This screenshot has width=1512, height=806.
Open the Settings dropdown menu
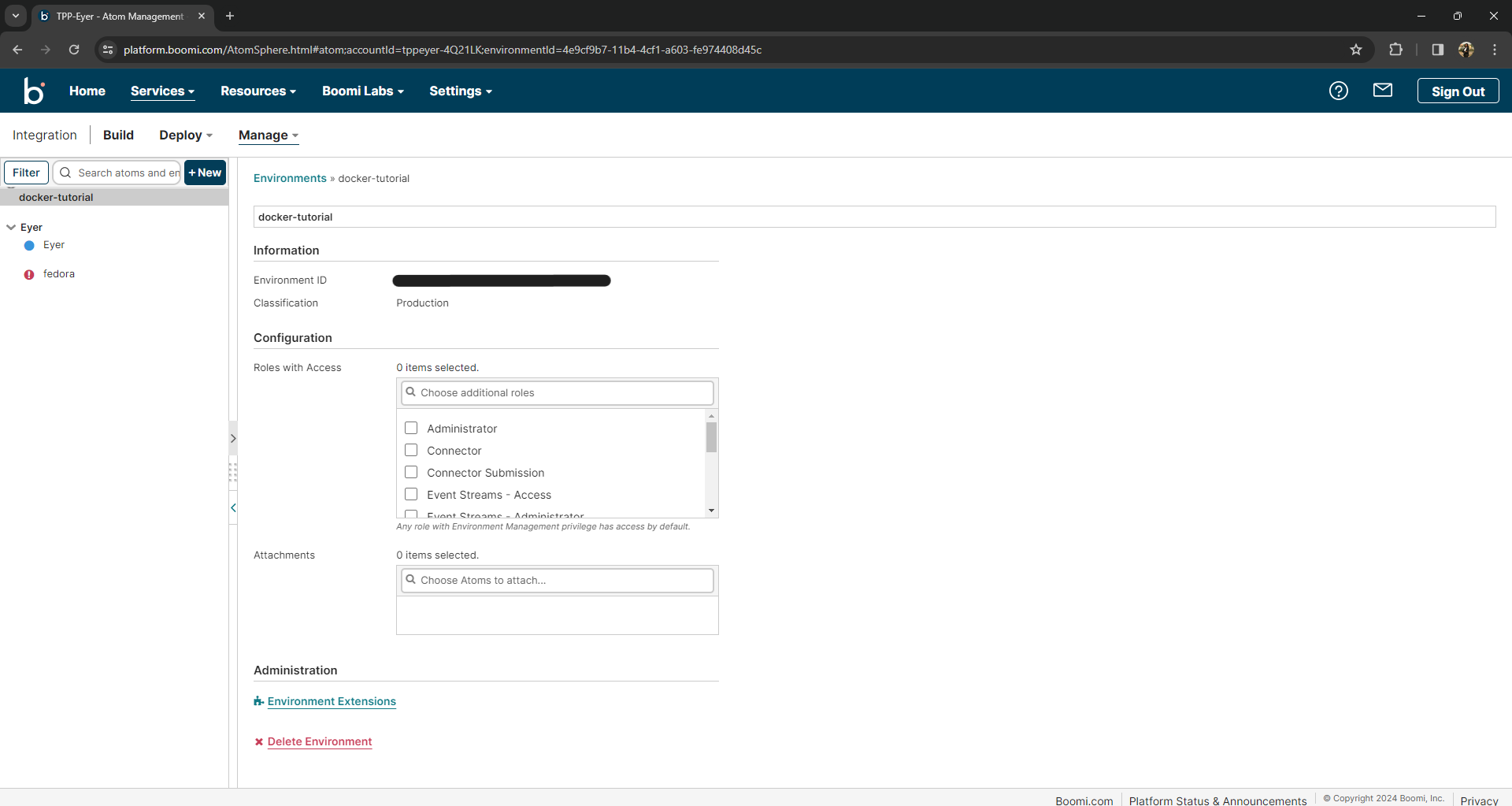[461, 91]
